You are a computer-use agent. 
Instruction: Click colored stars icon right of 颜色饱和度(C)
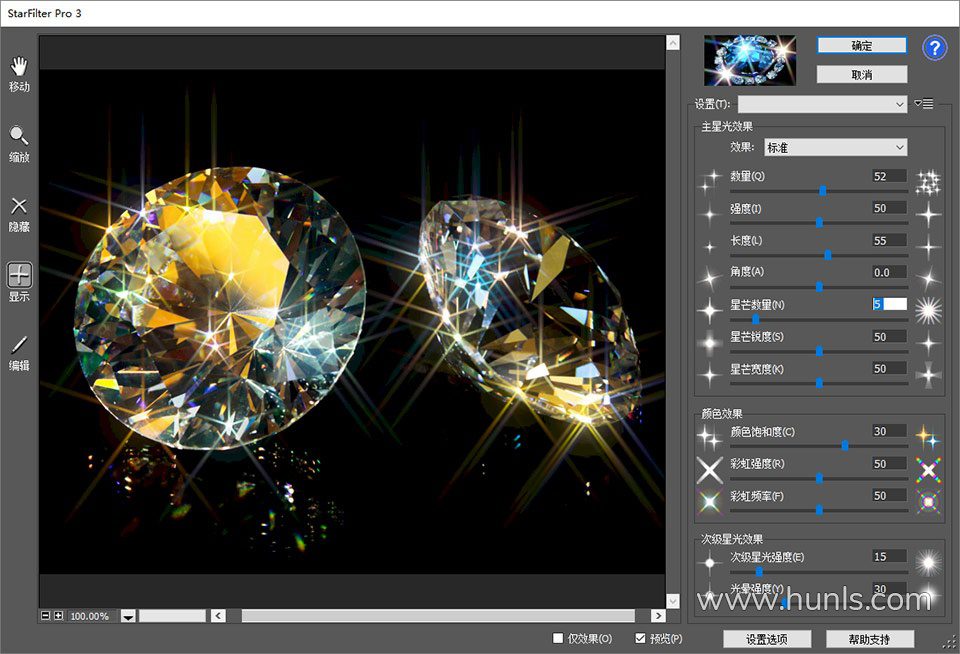tap(928, 437)
